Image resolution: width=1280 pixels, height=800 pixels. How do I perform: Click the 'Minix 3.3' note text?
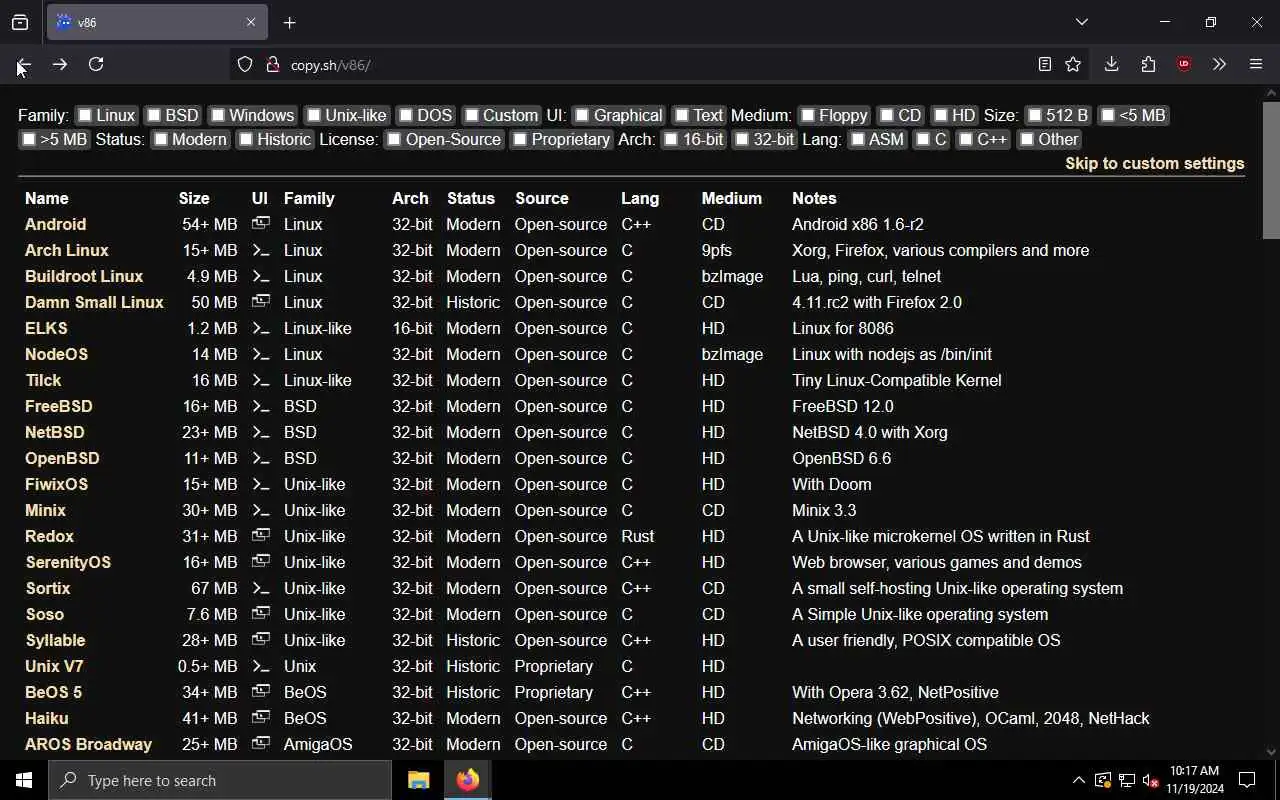click(824, 510)
